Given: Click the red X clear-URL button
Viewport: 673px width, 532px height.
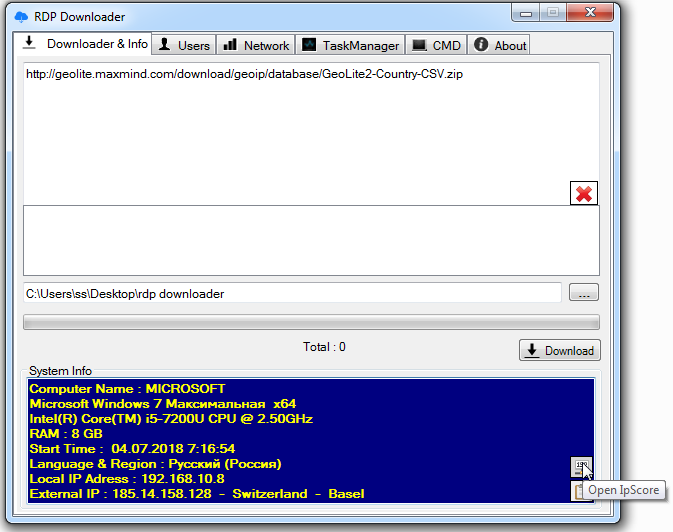Looking at the screenshot, I should [584, 194].
